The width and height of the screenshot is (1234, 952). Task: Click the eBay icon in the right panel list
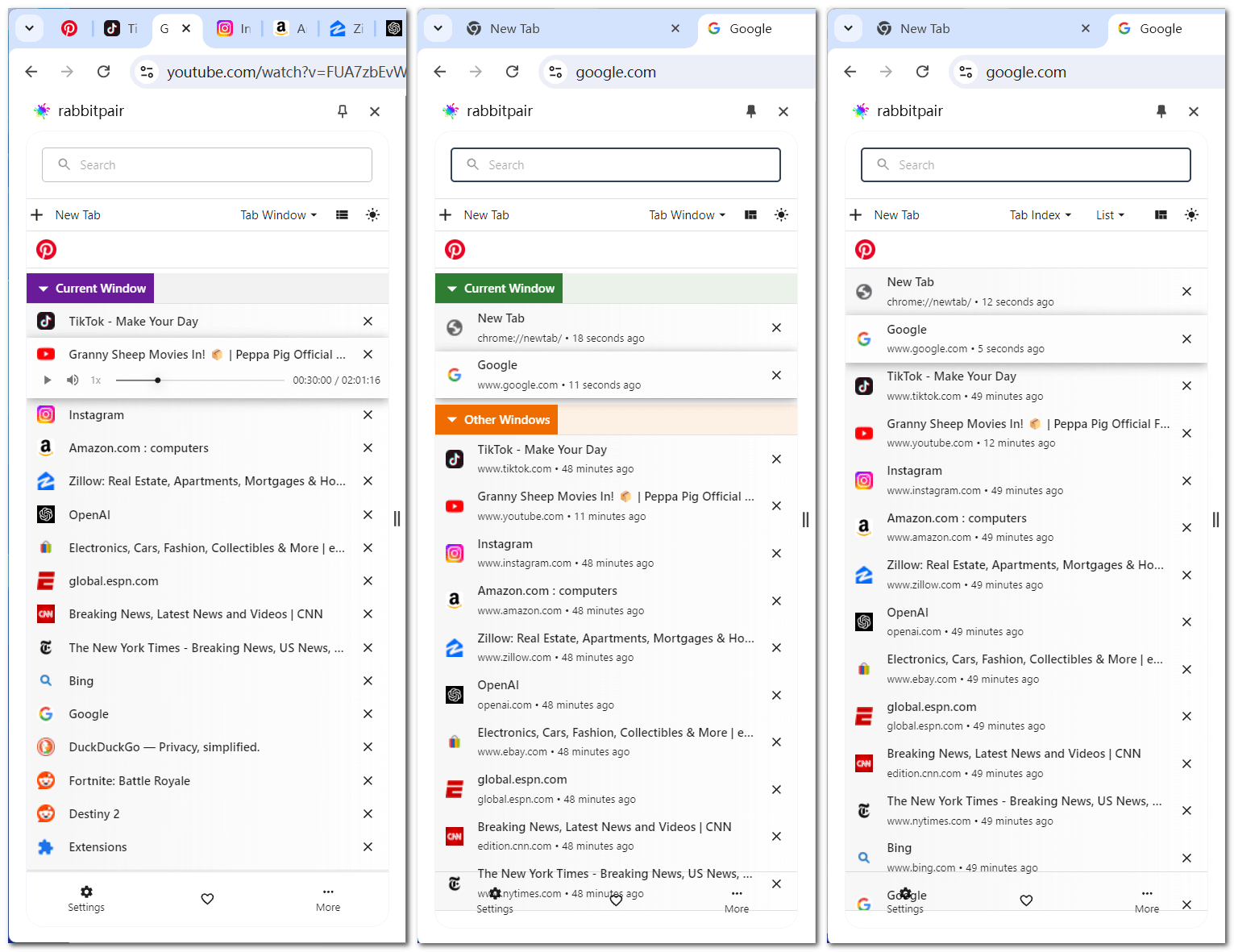point(864,669)
